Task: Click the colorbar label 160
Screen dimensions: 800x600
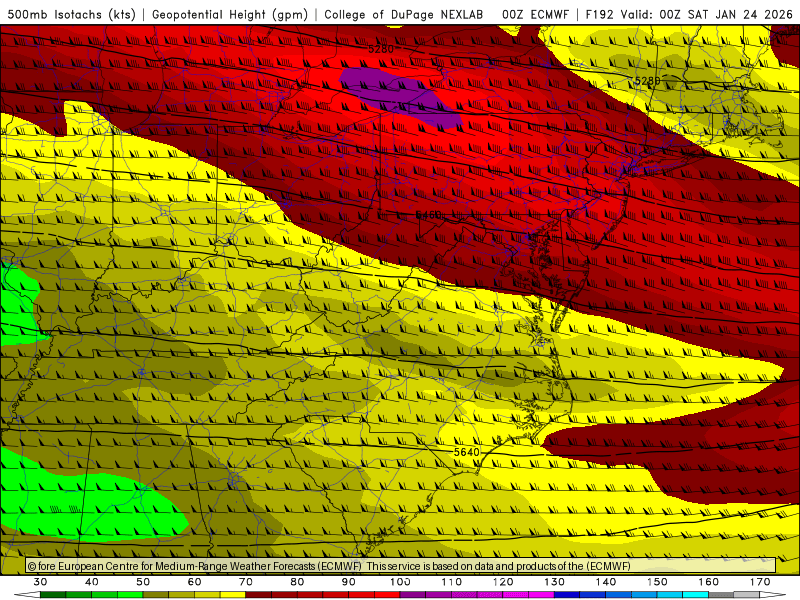Action: [709, 582]
